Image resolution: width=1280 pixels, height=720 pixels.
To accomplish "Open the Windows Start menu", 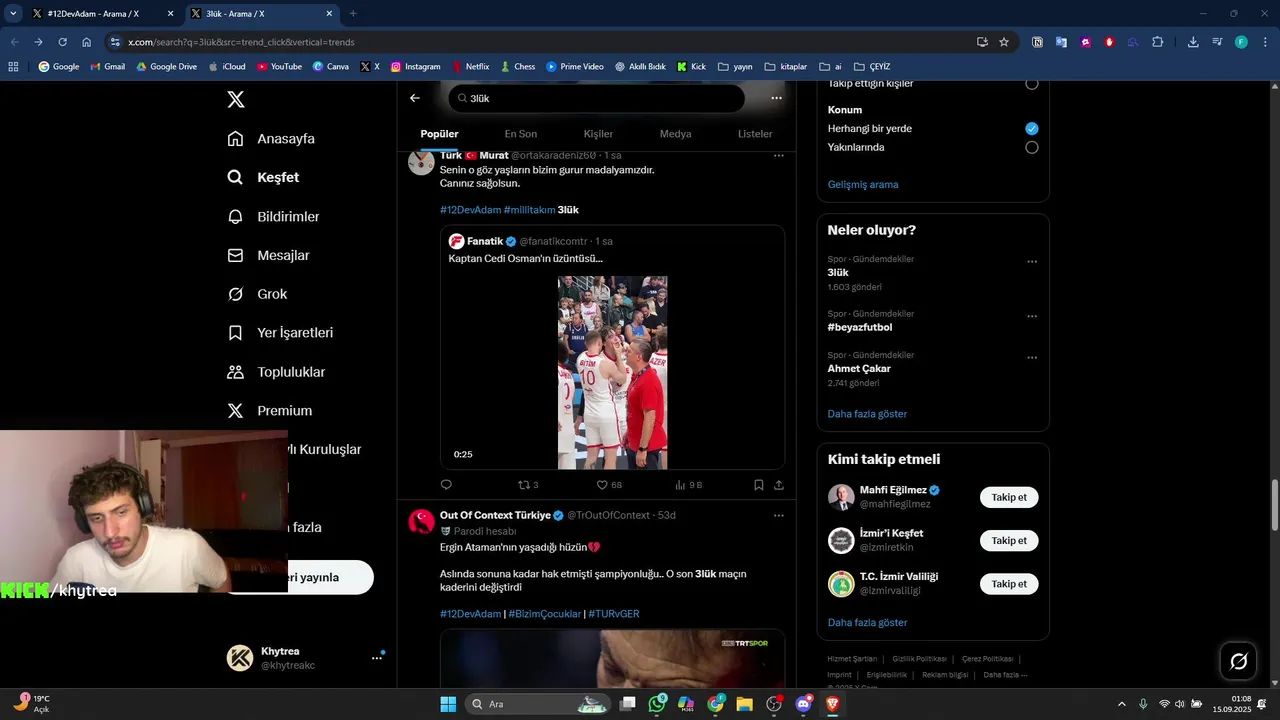I will 448,704.
